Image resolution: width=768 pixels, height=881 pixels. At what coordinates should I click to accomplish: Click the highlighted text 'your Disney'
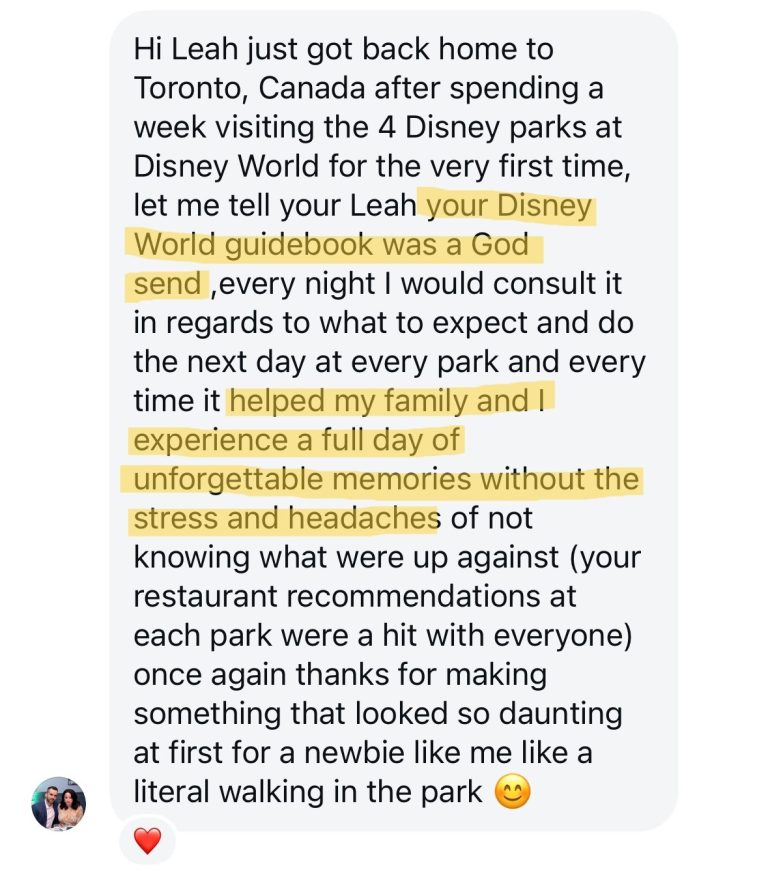510,206
